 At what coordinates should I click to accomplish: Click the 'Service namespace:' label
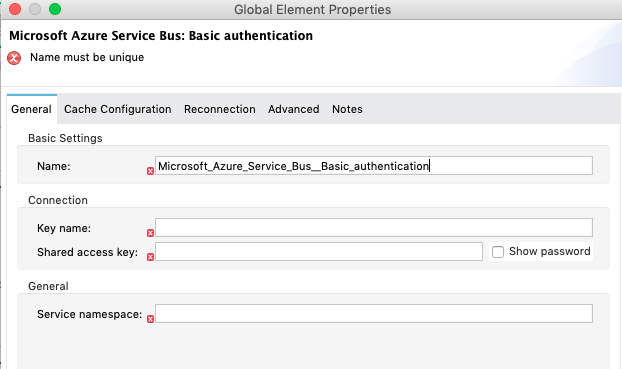coord(89,314)
